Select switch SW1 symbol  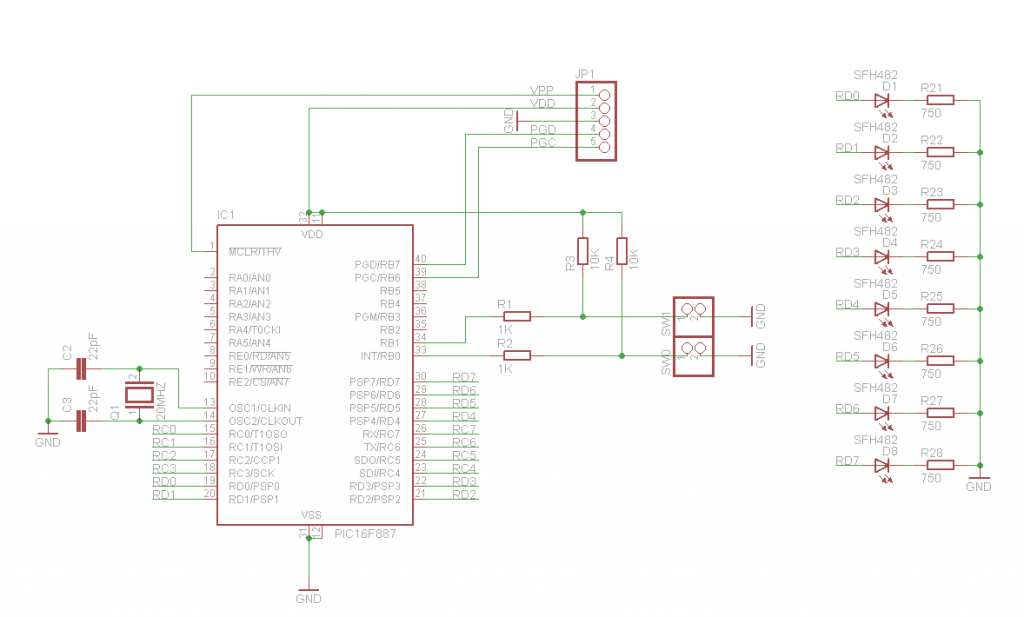694,317
